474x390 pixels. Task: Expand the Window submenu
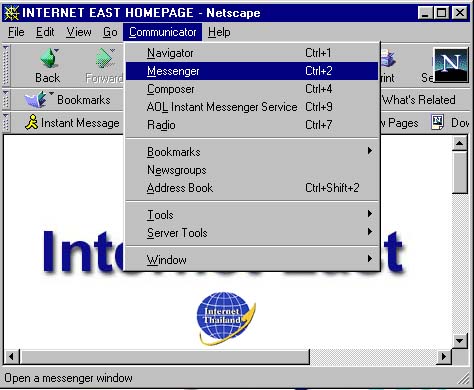pos(252,260)
